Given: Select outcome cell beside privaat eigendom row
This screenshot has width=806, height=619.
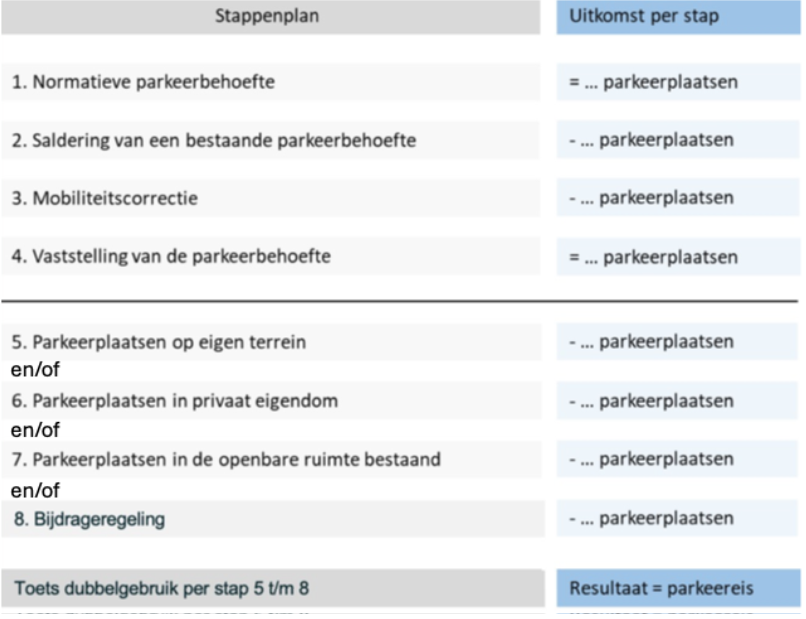Looking at the screenshot, I should 679,401.
